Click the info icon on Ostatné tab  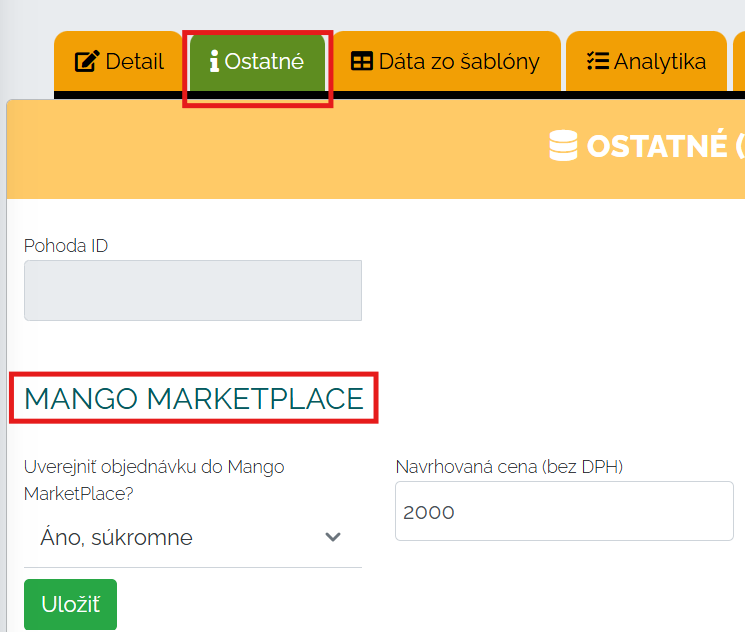tap(214, 62)
